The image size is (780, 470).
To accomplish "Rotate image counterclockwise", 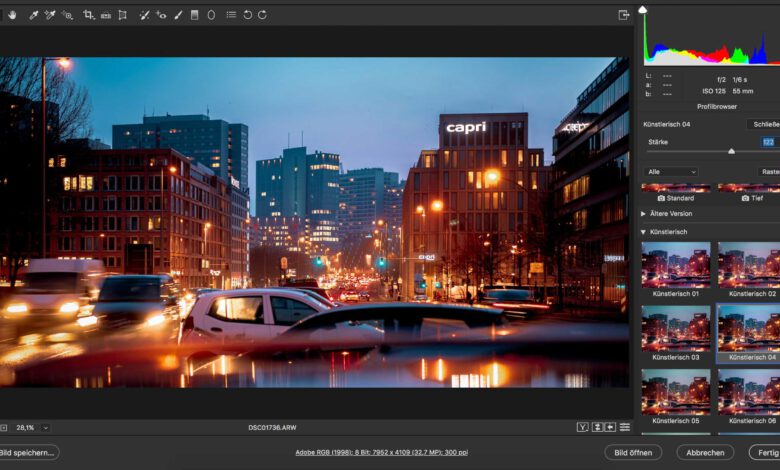I will 248,15.
